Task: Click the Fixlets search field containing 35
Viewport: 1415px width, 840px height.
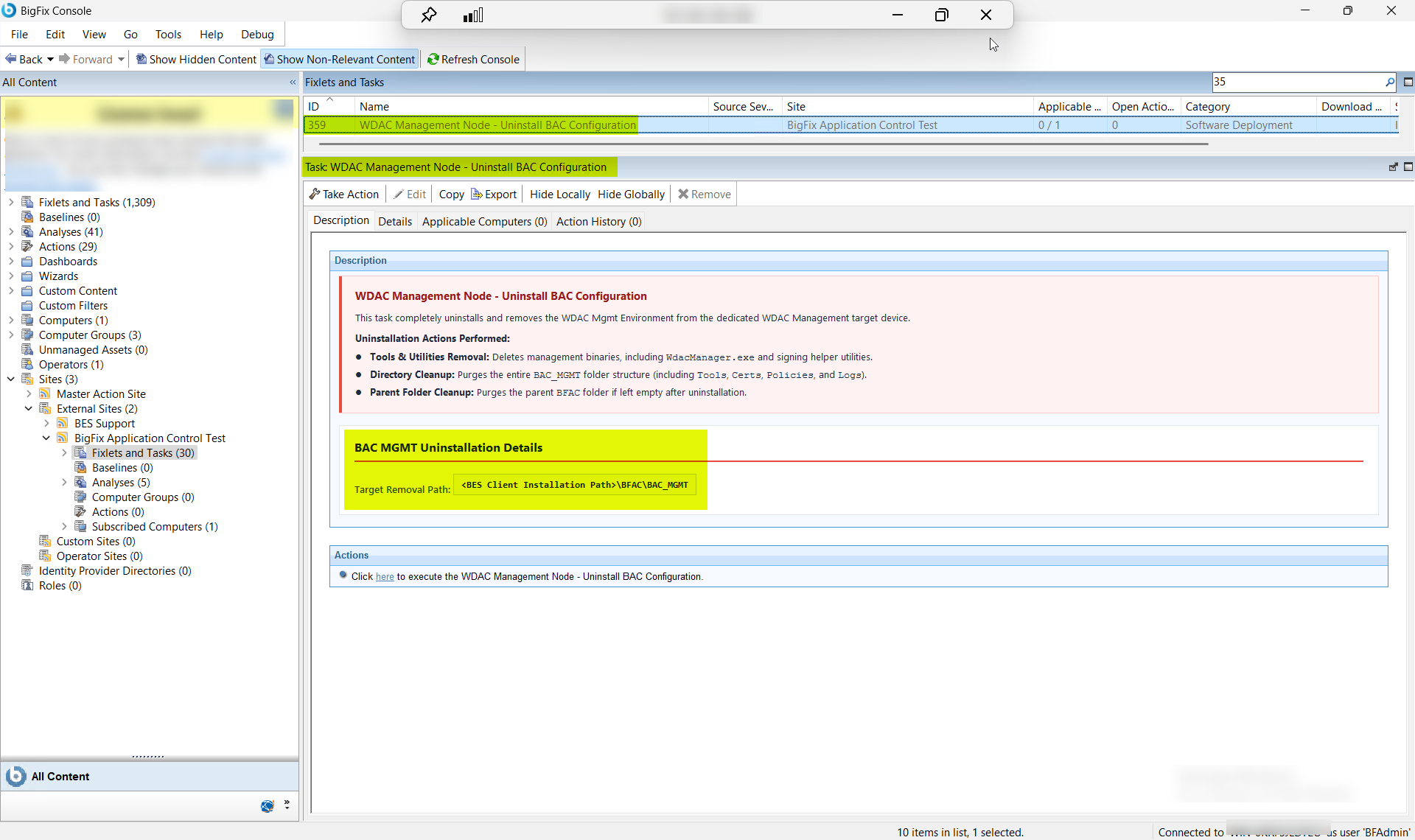Action: tap(1299, 82)
